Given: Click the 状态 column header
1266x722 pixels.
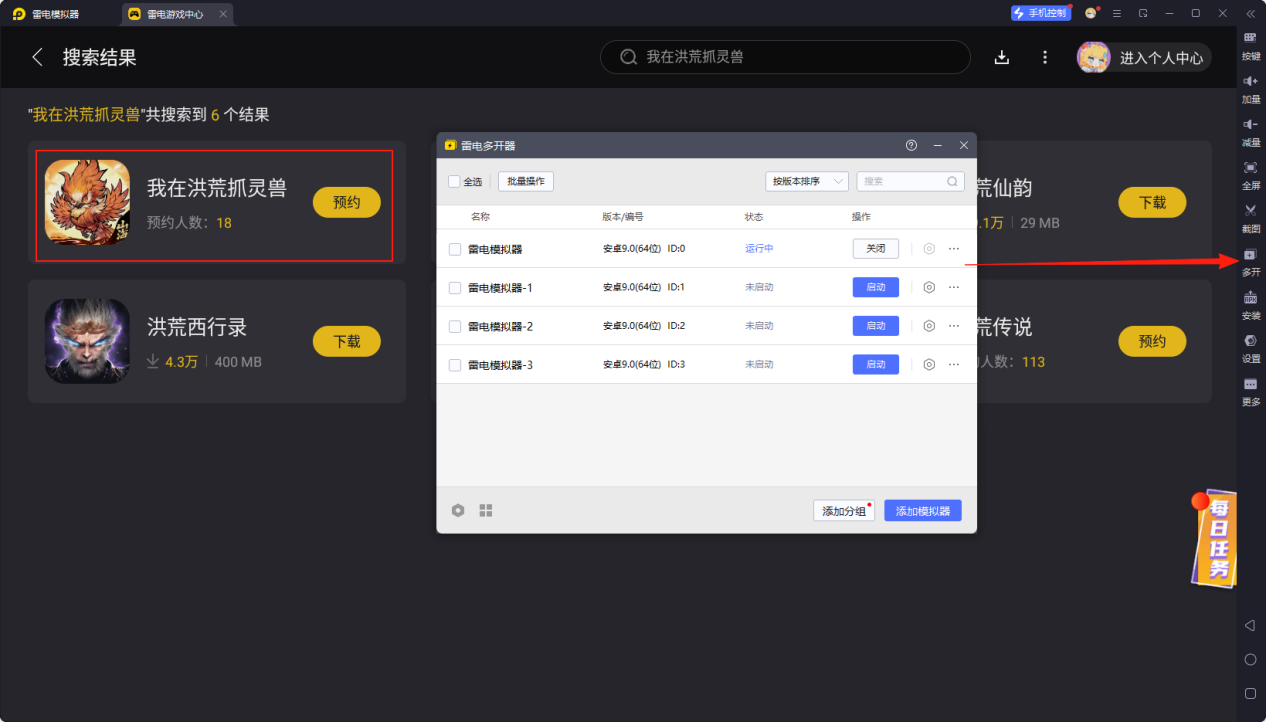Looking at the screenshot, I should tap(754, 217).
